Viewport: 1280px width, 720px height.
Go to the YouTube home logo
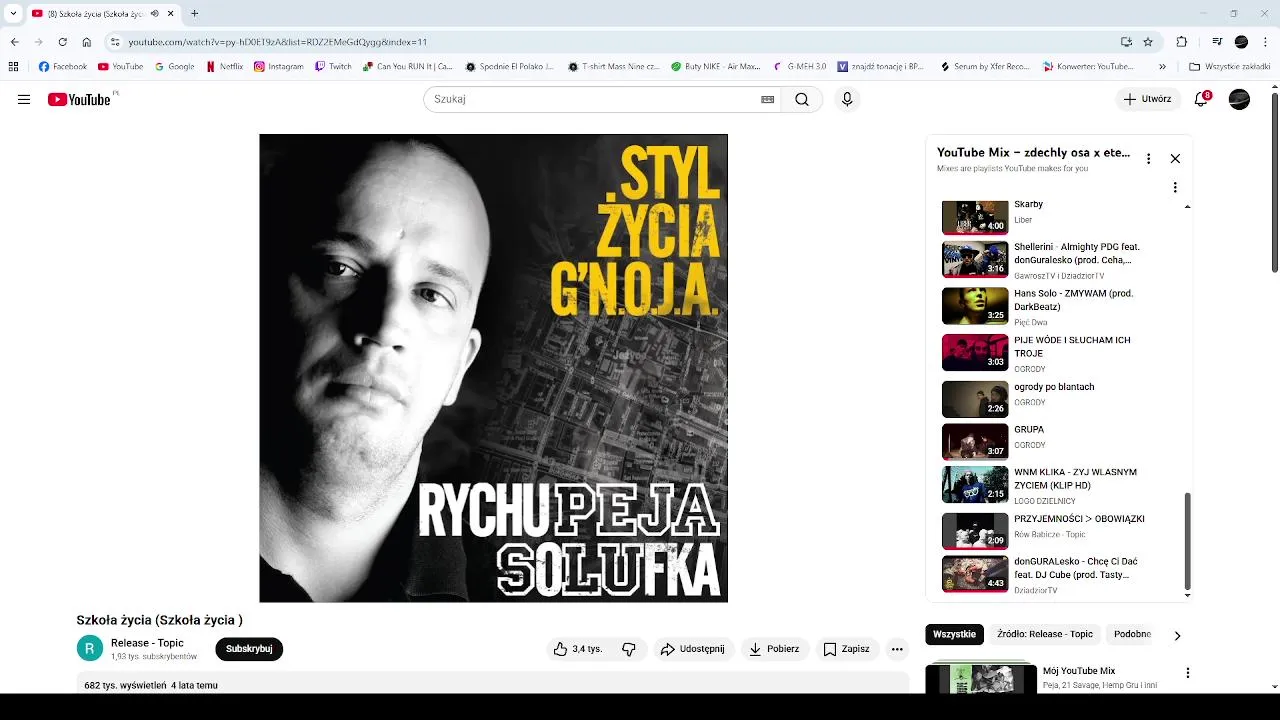click(79, 99)
